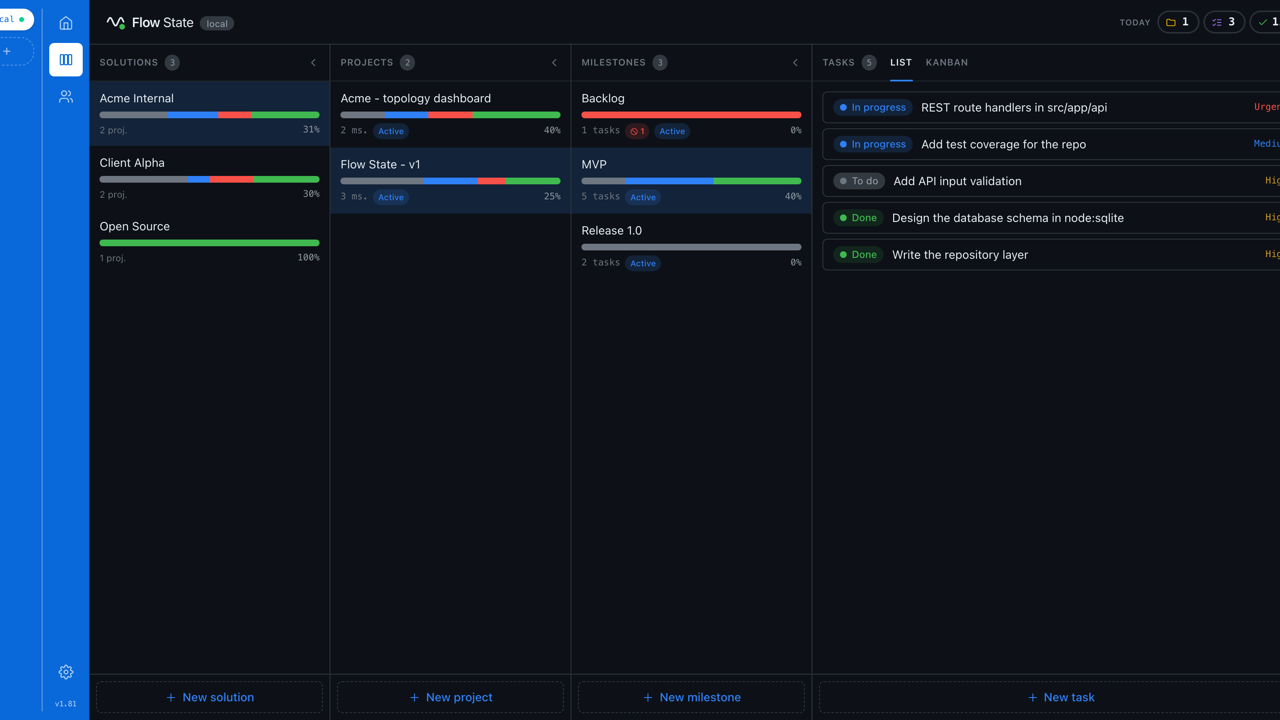
Task: Click the local badge beside Flow State
Action: coord(217,23)
